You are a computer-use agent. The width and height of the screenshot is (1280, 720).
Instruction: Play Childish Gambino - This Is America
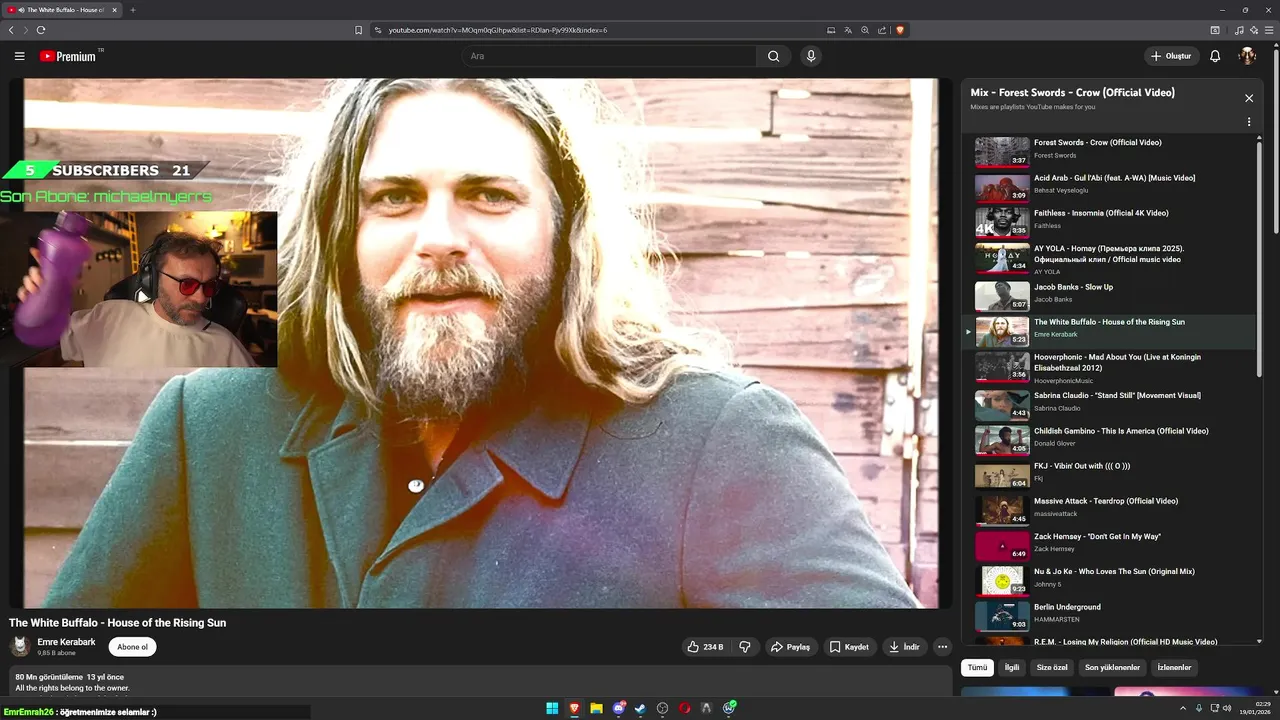(x=1108, y=440)
